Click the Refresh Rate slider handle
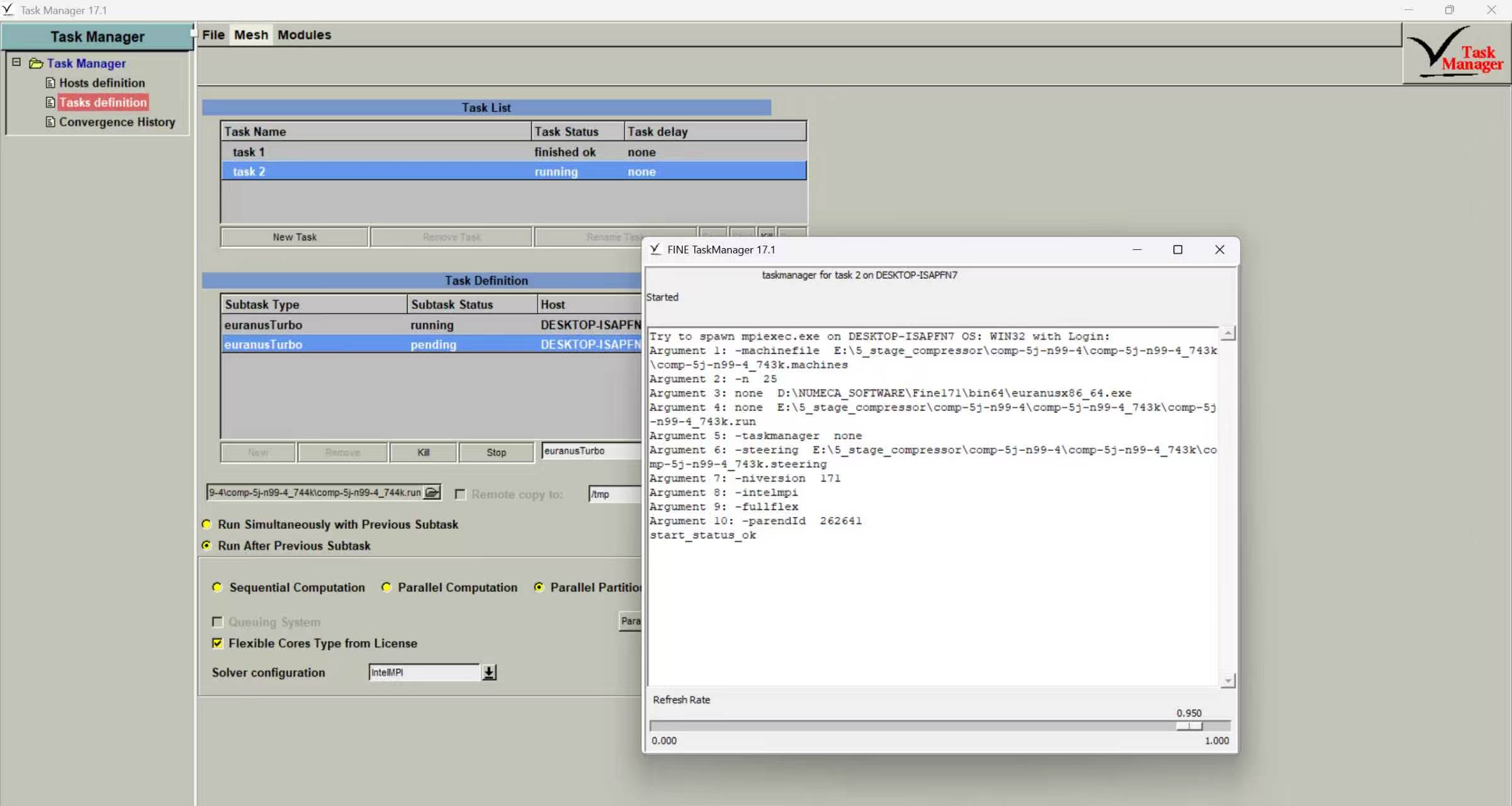This screenshot has width=1512, height=806. (1188, 726)
